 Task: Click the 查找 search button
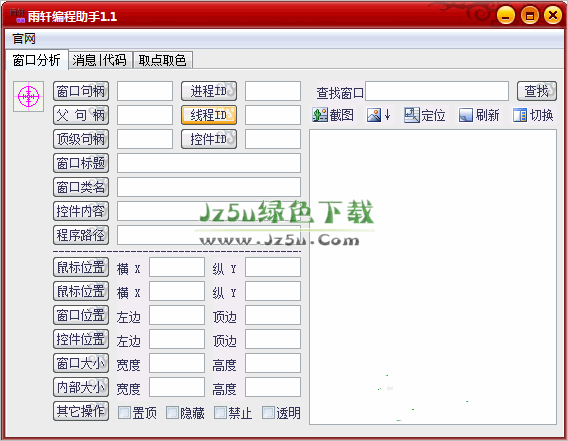[536, 91]
